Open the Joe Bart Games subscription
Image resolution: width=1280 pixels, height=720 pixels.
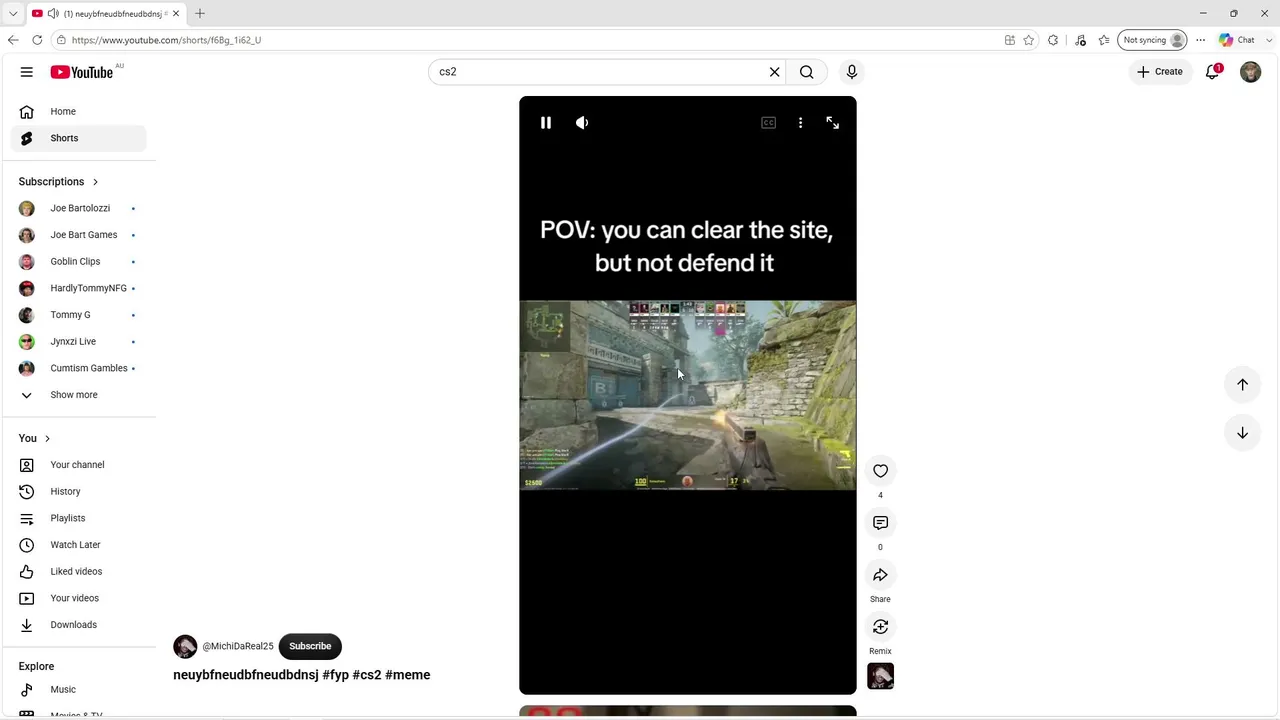coord(78,235)
